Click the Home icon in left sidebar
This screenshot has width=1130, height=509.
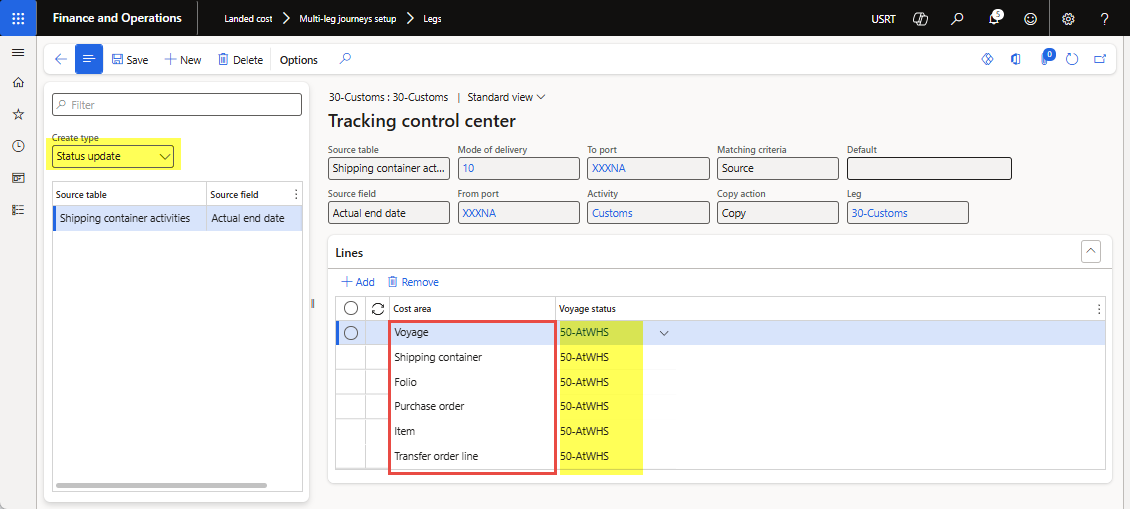(18, 83)
